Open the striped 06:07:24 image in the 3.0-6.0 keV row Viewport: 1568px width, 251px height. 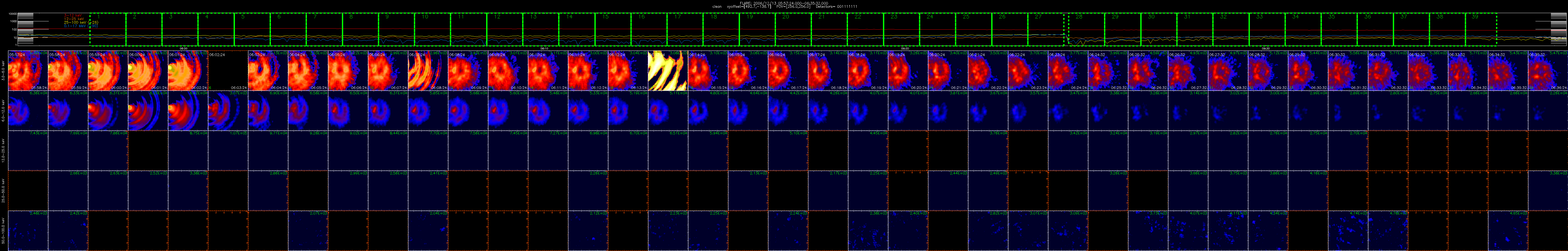click(x=428, y=71)
